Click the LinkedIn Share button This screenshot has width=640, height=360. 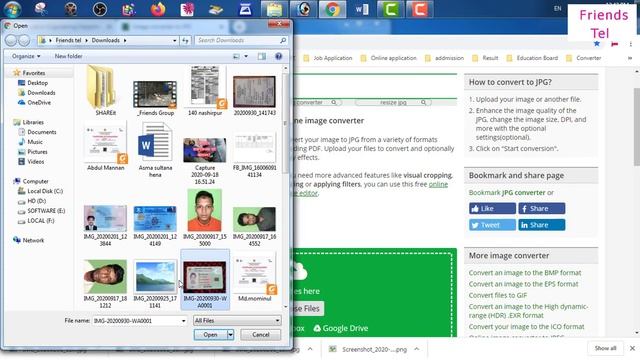pos(542,225)
